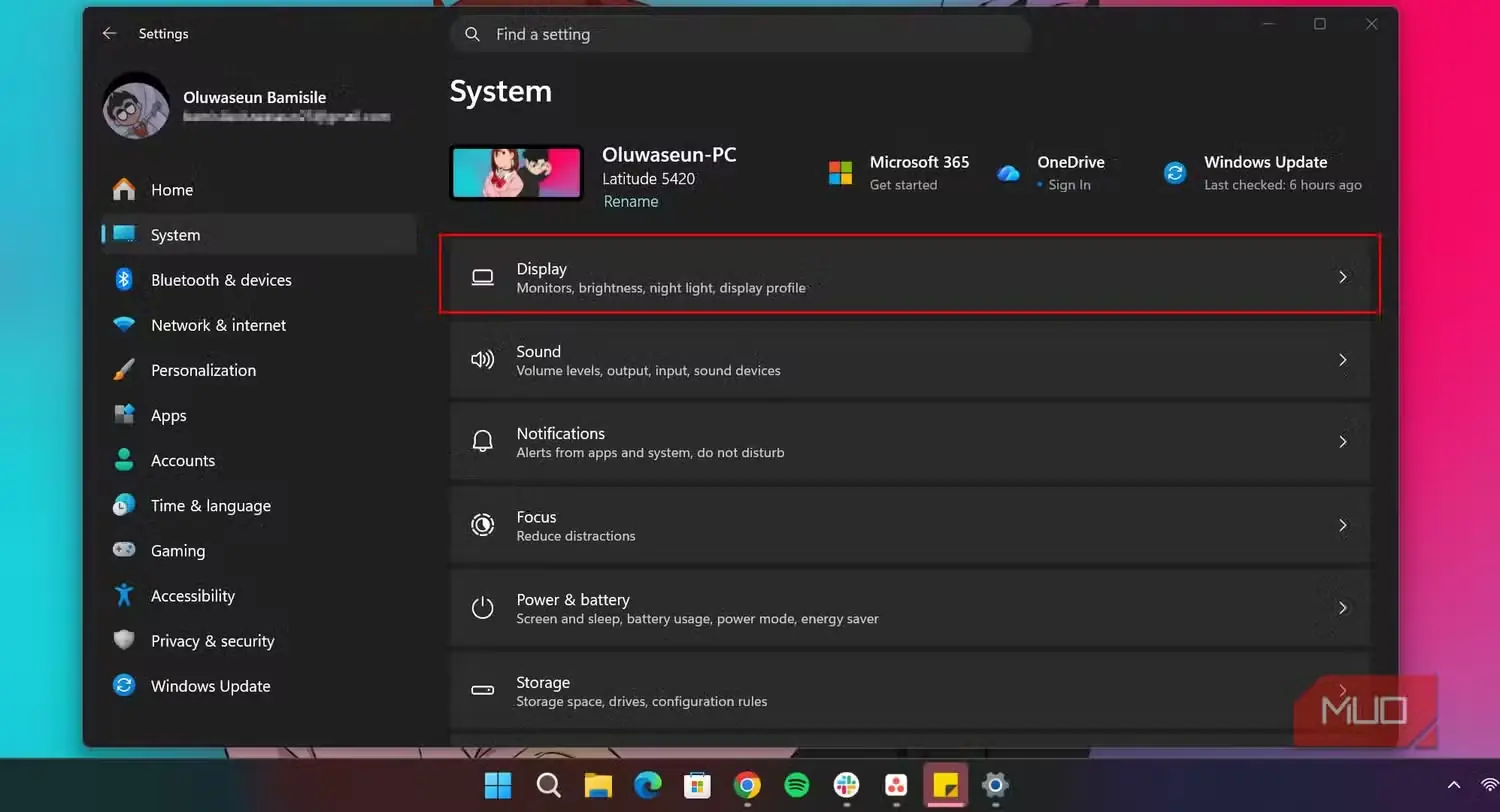Click the OneDrive cloud icon
Screen dimensions: 1500x812
1008,173
